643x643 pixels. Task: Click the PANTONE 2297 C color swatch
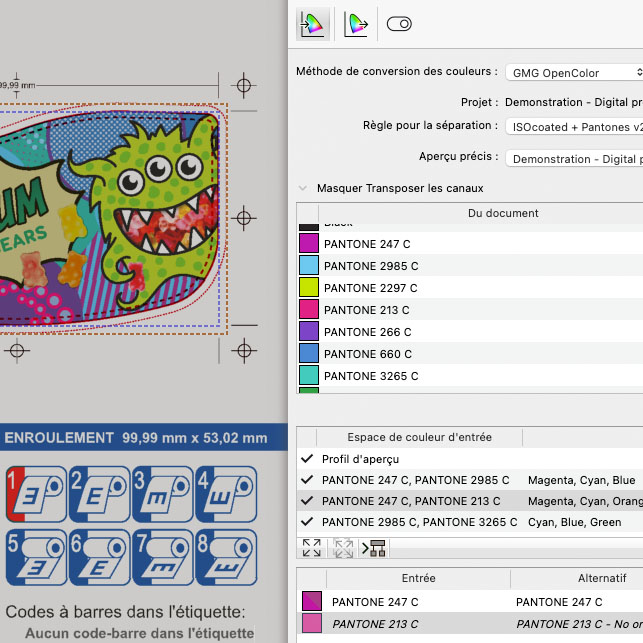click(309, 287)
